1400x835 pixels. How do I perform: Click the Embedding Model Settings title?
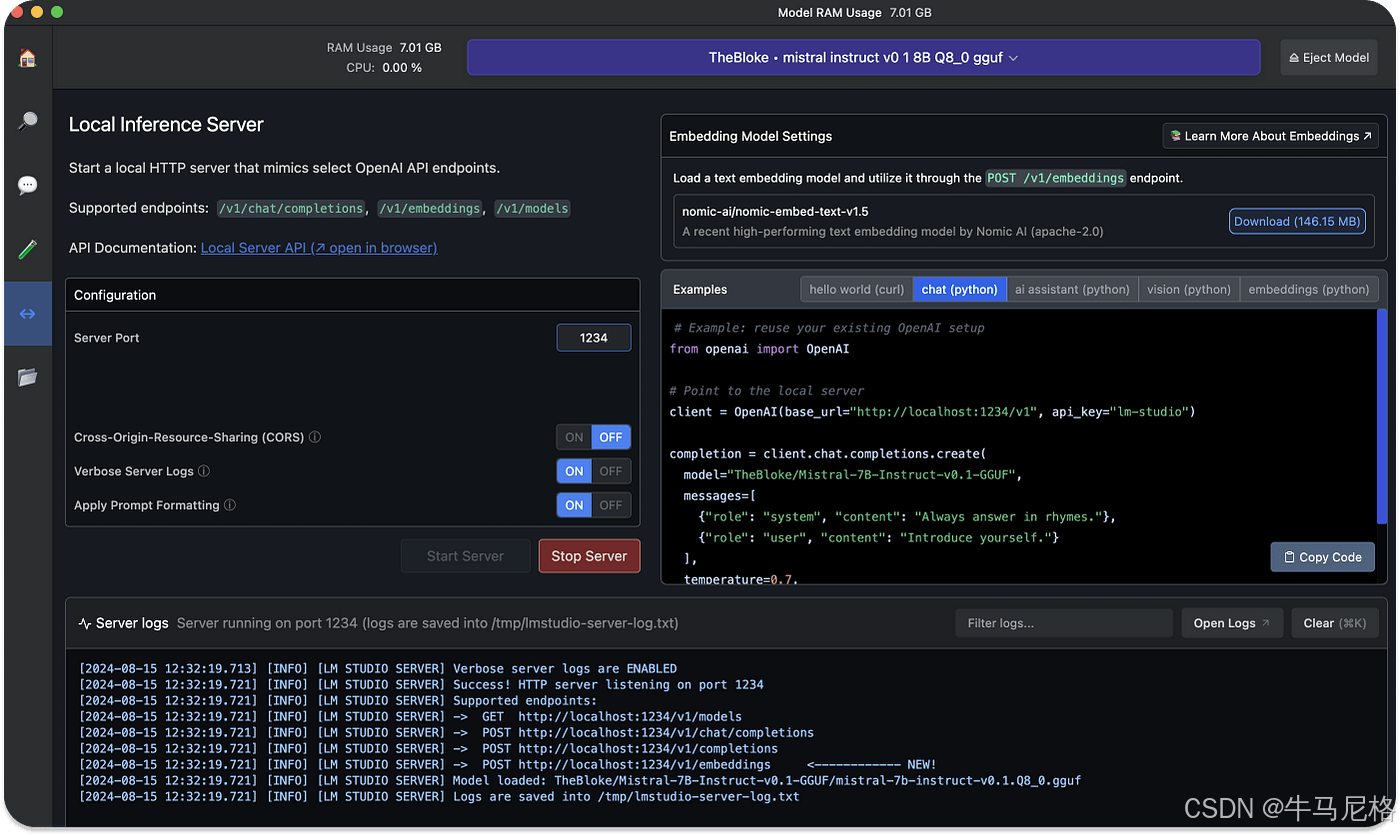750,136
